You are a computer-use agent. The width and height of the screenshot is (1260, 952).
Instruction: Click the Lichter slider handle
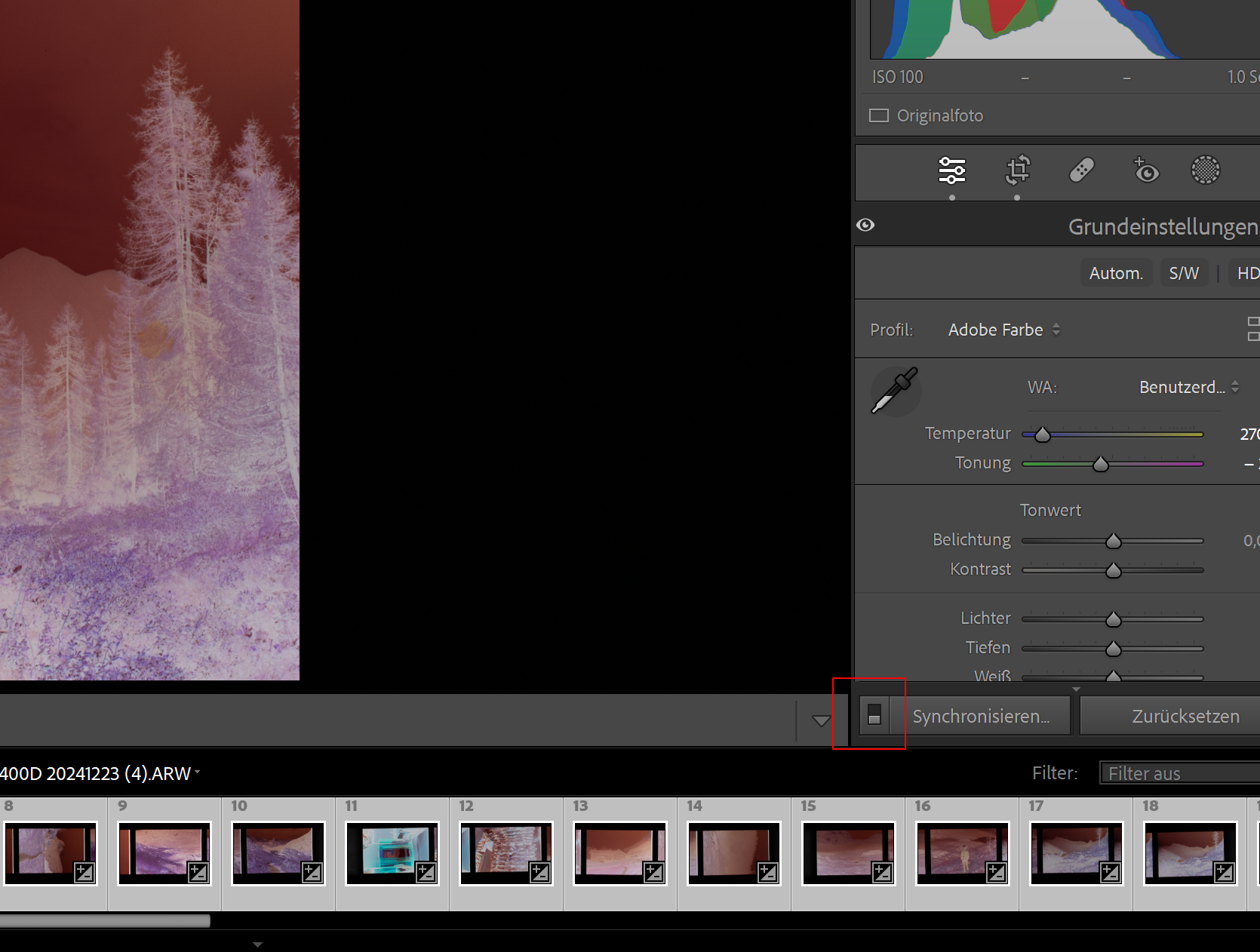[1114, 619]
